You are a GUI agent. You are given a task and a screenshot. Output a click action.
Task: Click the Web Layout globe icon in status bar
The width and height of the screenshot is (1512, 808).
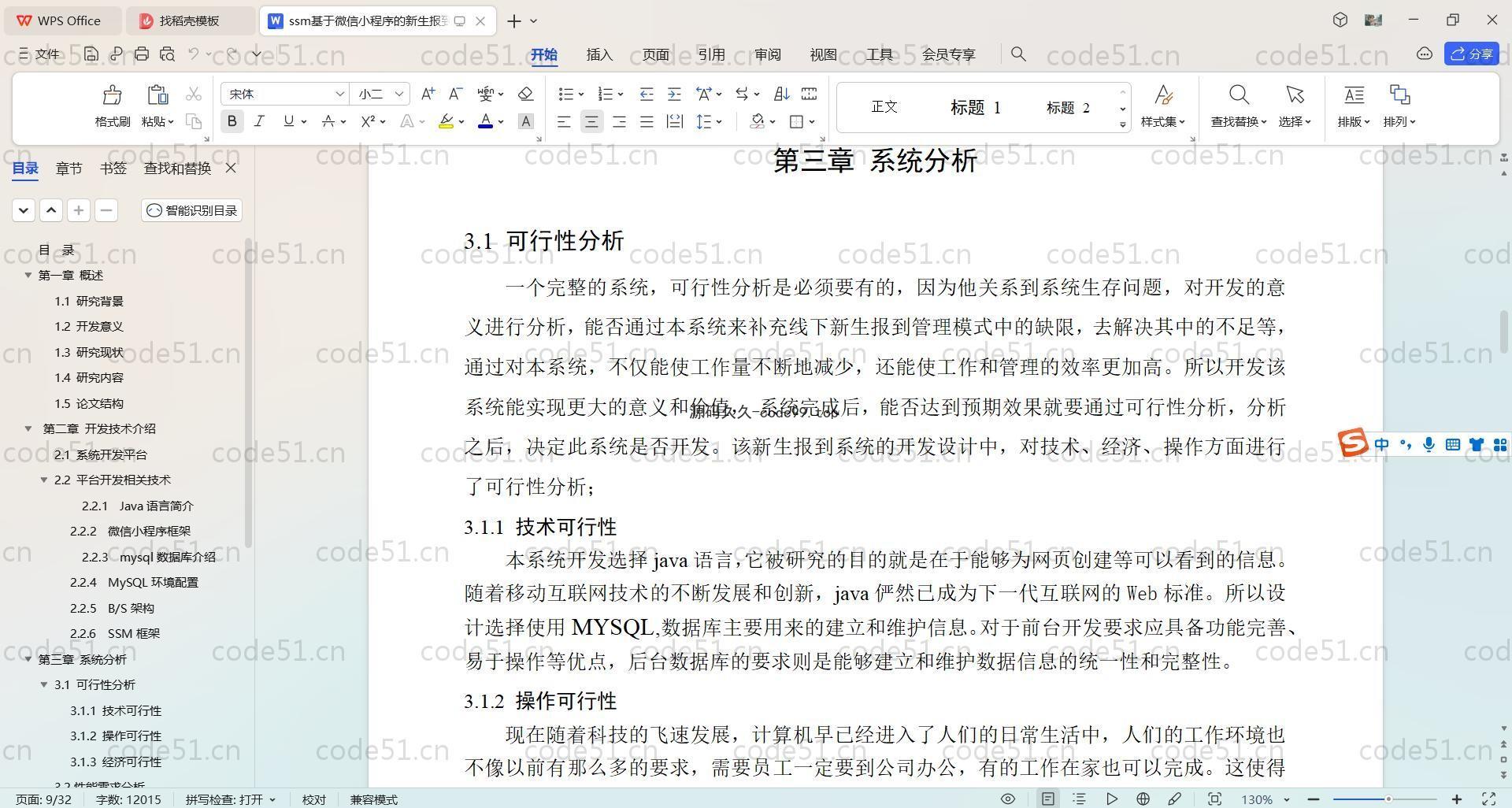pos(1143,799)
